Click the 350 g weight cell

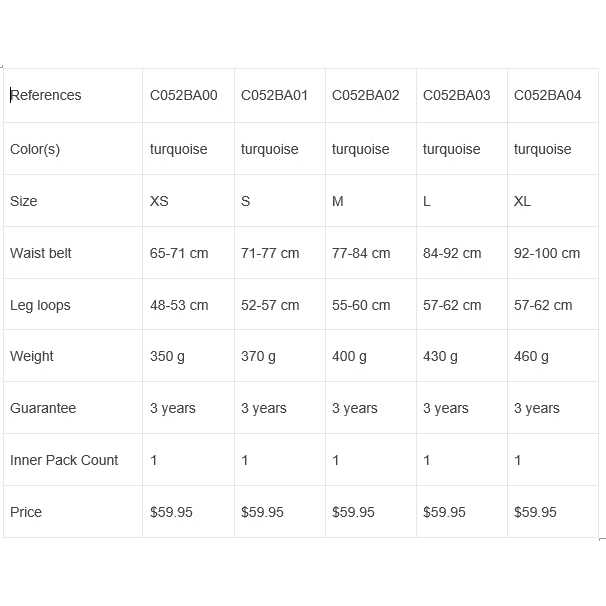(167, 356)
